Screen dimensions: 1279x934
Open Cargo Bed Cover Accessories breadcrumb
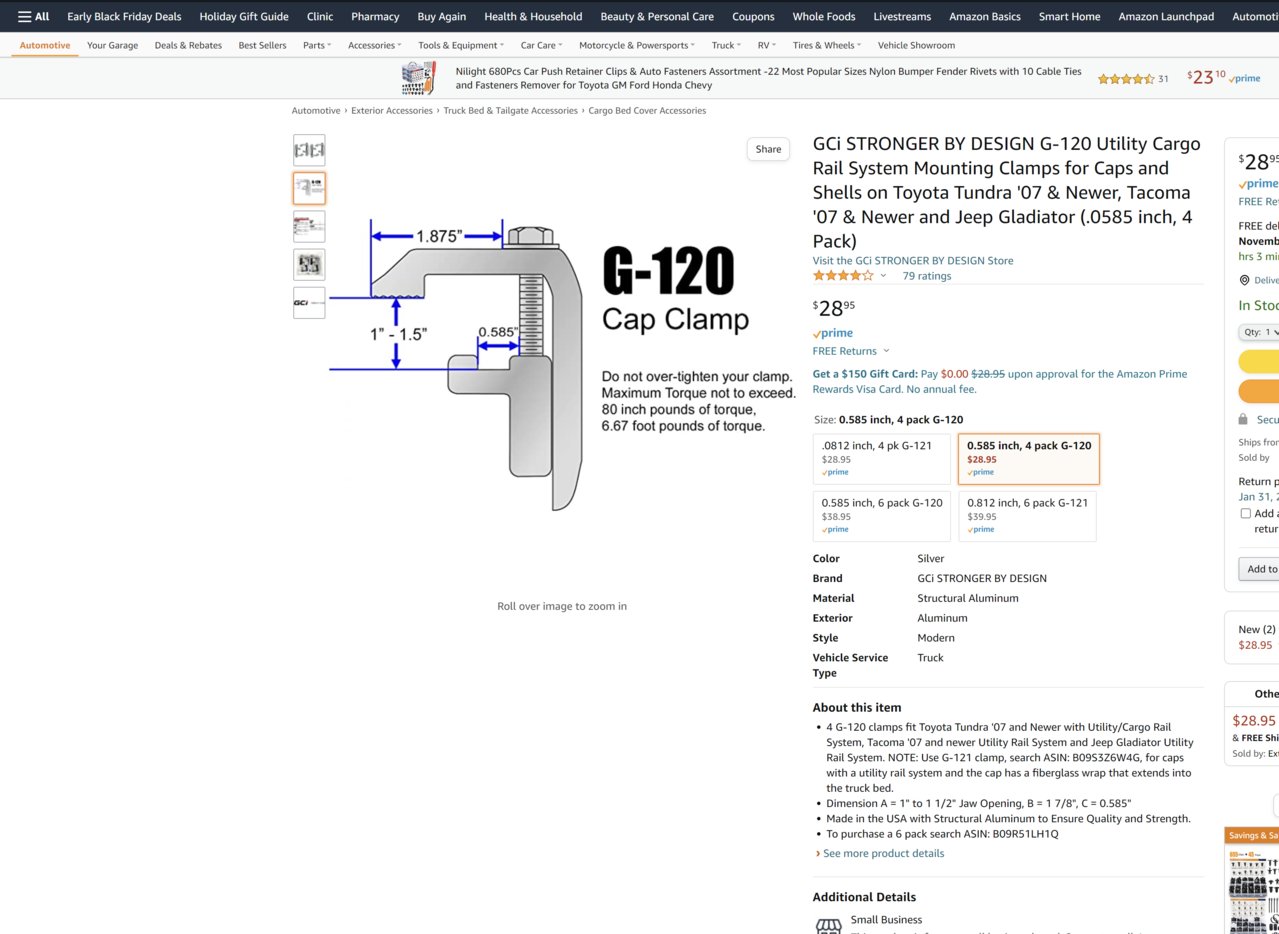coord(647,111)
